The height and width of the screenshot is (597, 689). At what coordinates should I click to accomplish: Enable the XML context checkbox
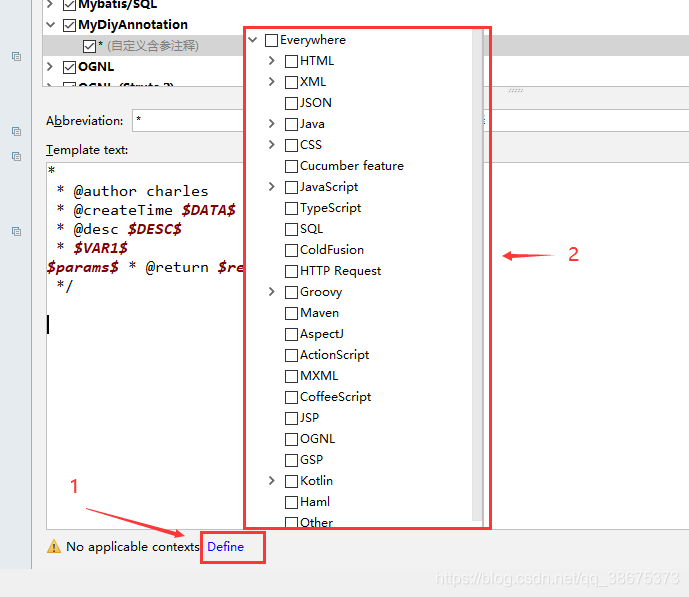click(x=291, y=83)
